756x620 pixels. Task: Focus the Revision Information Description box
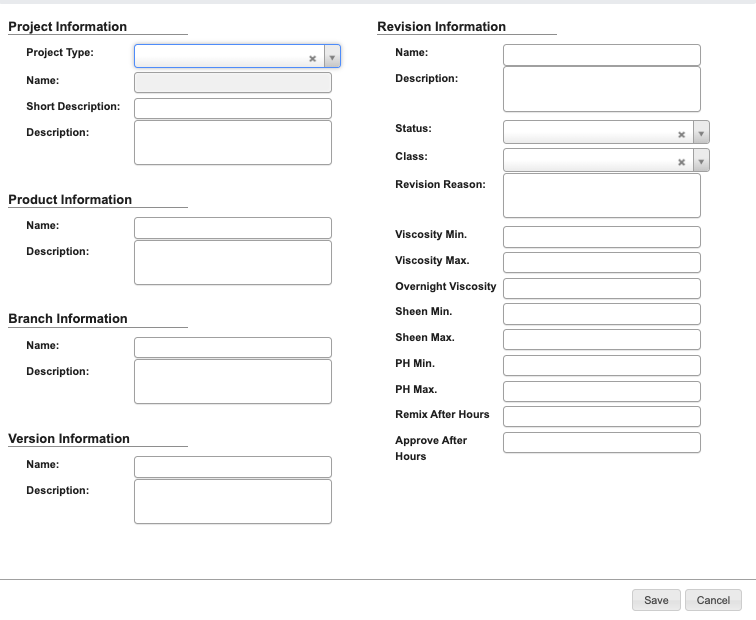602,89
